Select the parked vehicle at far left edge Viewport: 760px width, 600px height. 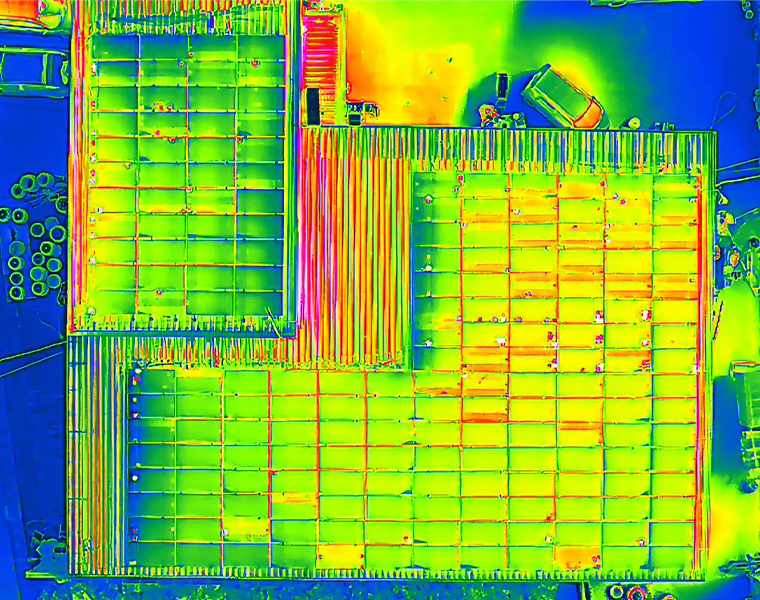click(x=30, y=70)
